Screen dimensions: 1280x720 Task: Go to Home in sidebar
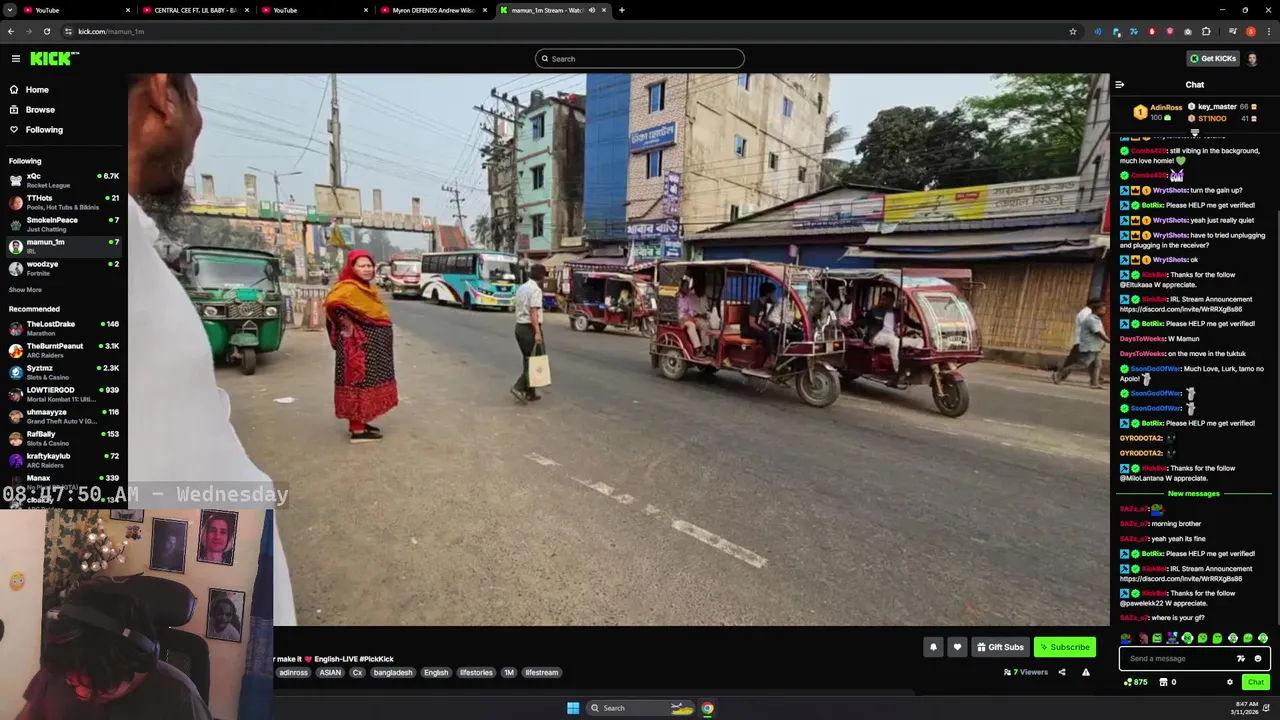coord(37,90)
